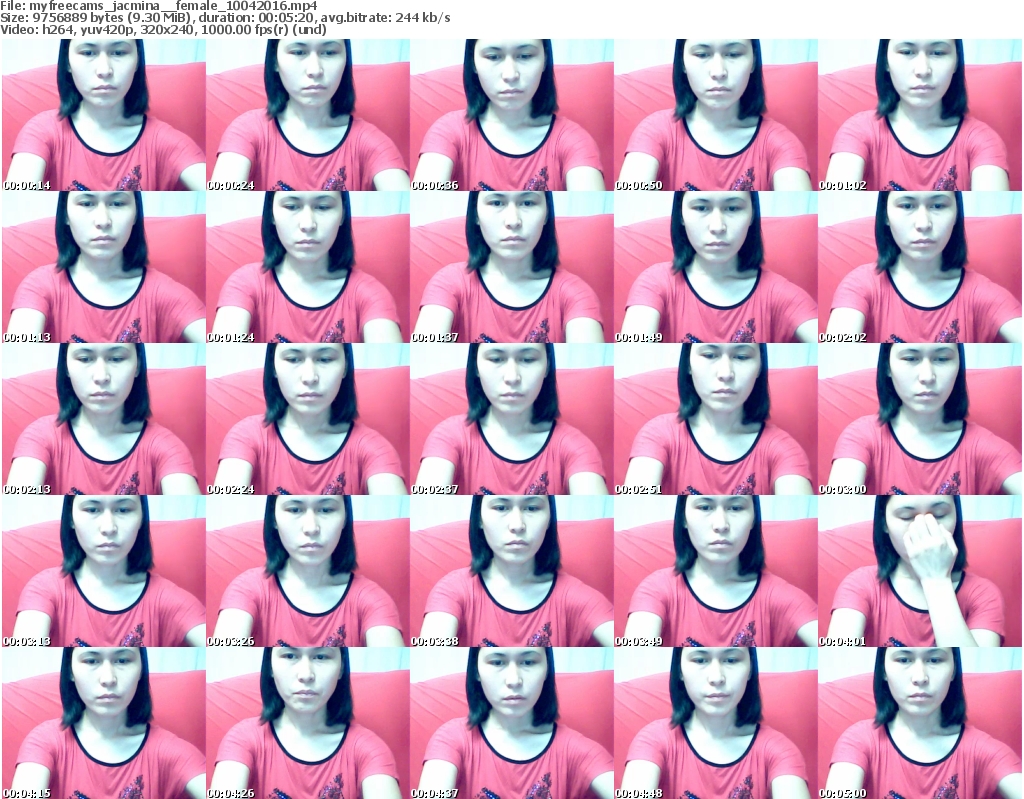The height and width of the screenshot is (799, 1024).
Task: Select the 00:04:01 frame with raised hand
Action: 919,571
